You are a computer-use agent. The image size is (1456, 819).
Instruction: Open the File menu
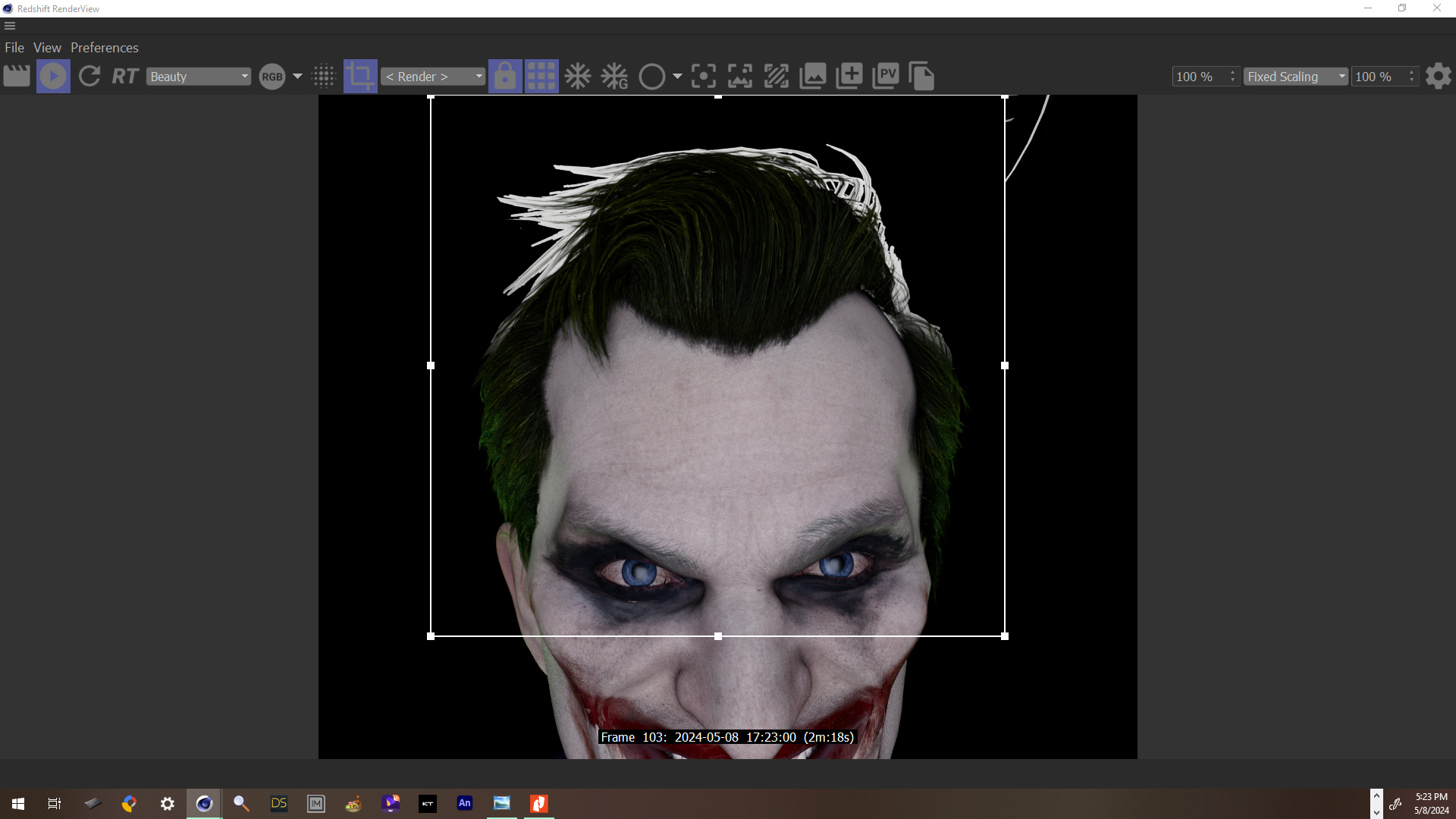pyautogui.click(x=14, y=48)
